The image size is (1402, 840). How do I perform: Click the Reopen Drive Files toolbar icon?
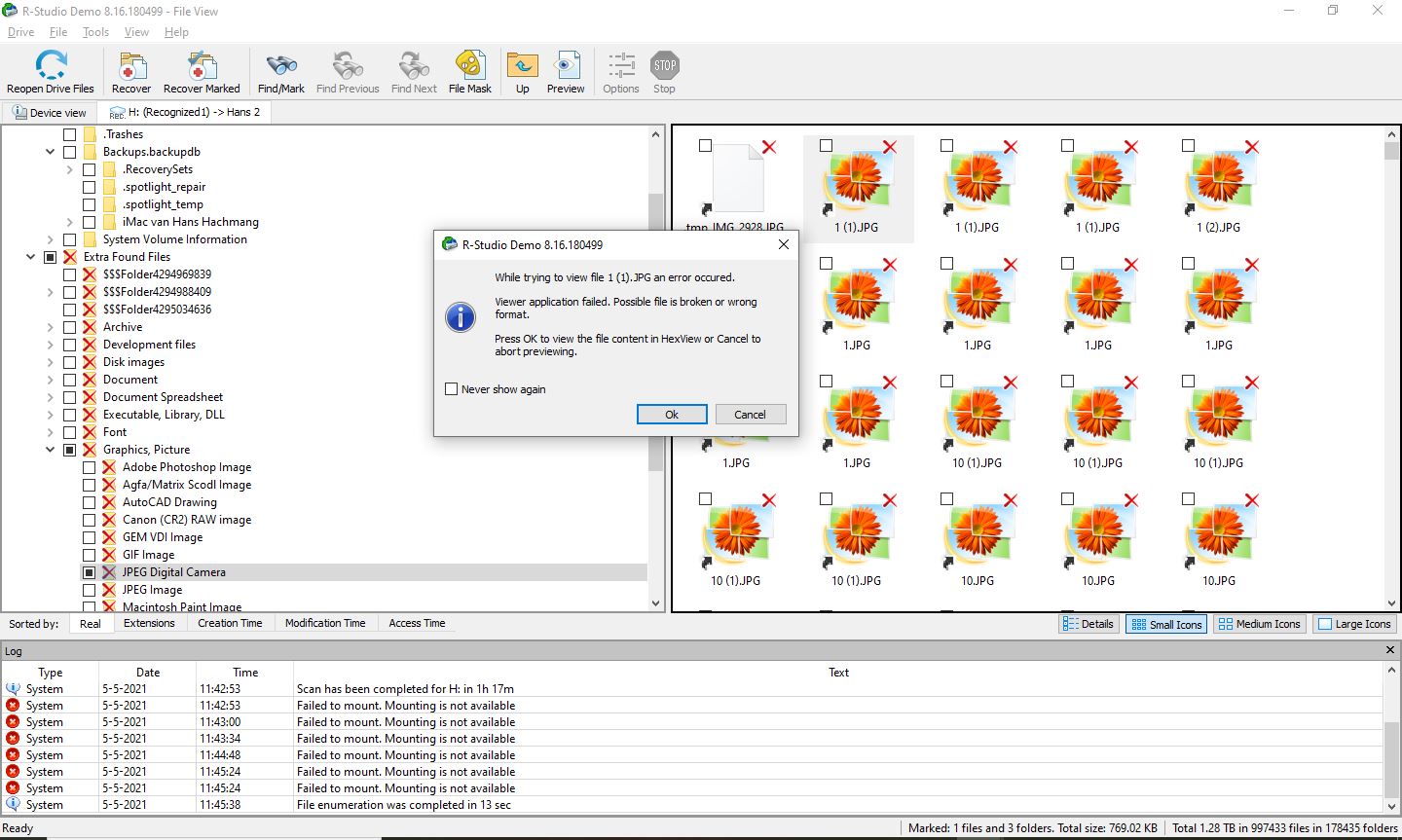(51, 65)
